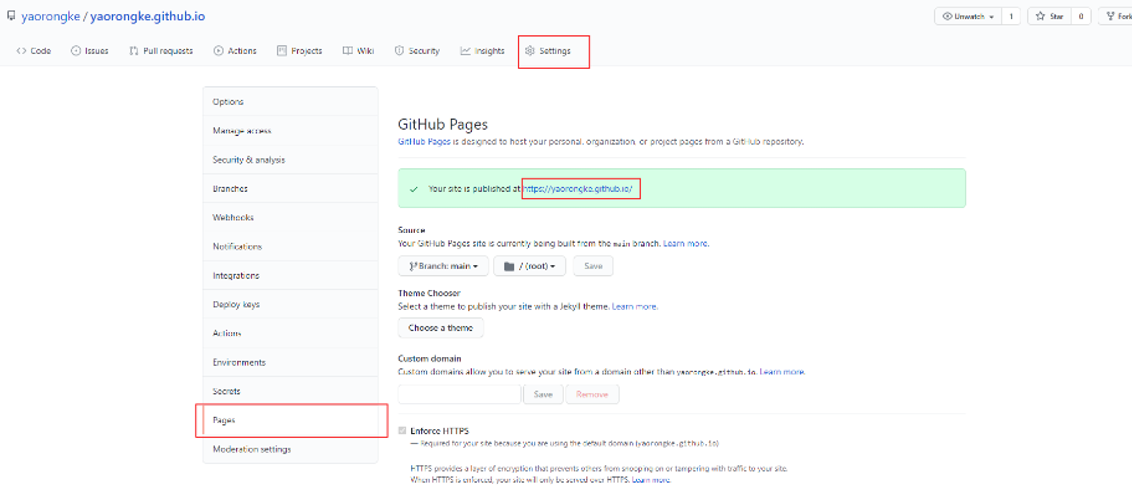Click the green published checkmark icon
This screenshot has height=497, width=1132.
[x=414, y=189]
